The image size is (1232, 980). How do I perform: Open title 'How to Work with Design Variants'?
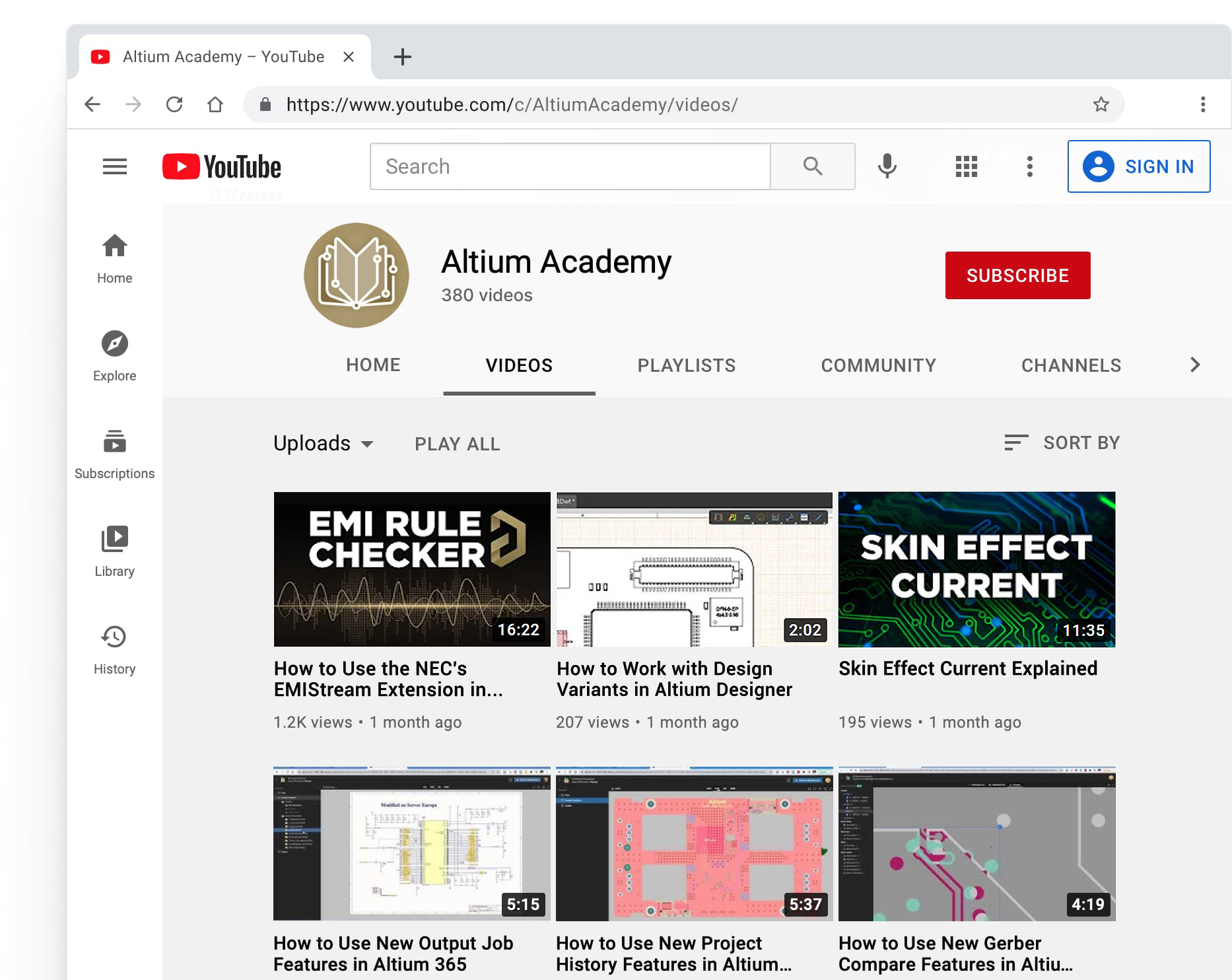pos(674,679)
